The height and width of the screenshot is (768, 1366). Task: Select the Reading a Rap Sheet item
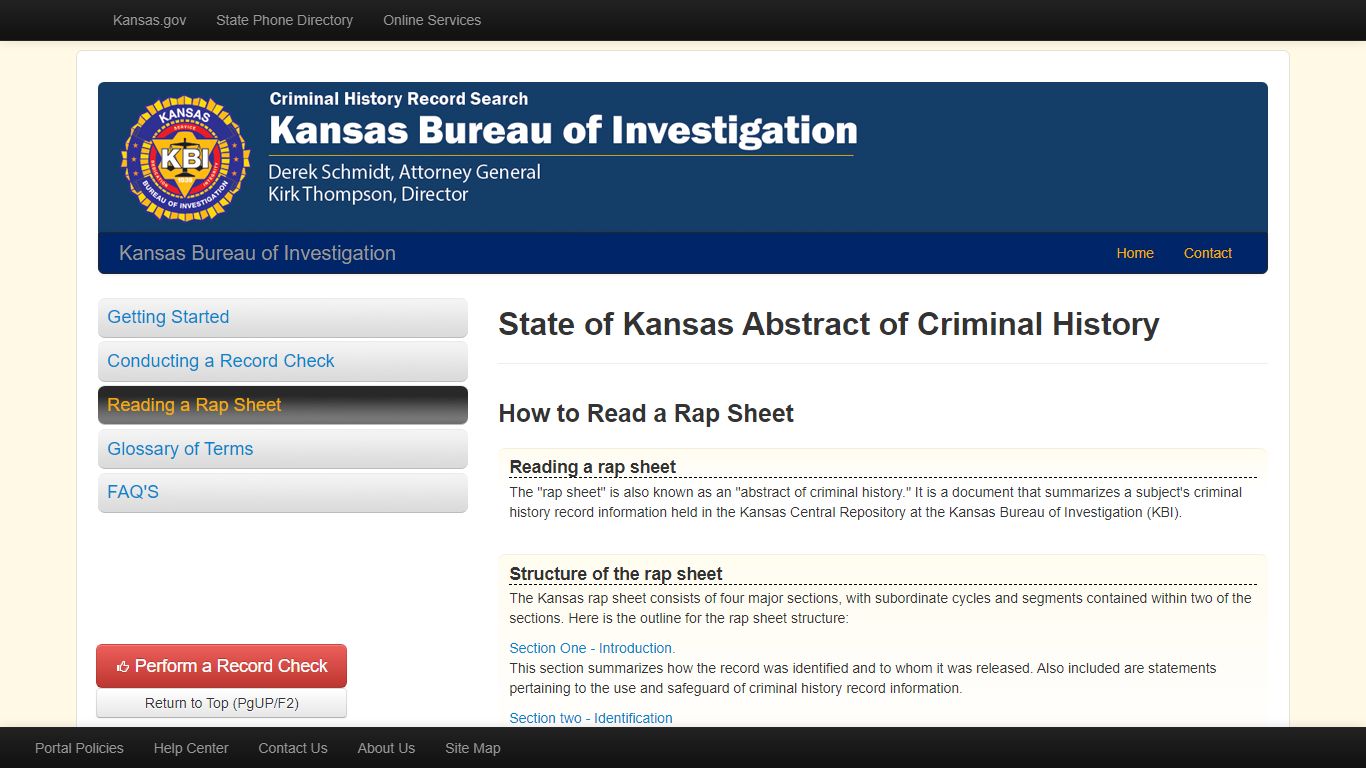tap(283, 405)
